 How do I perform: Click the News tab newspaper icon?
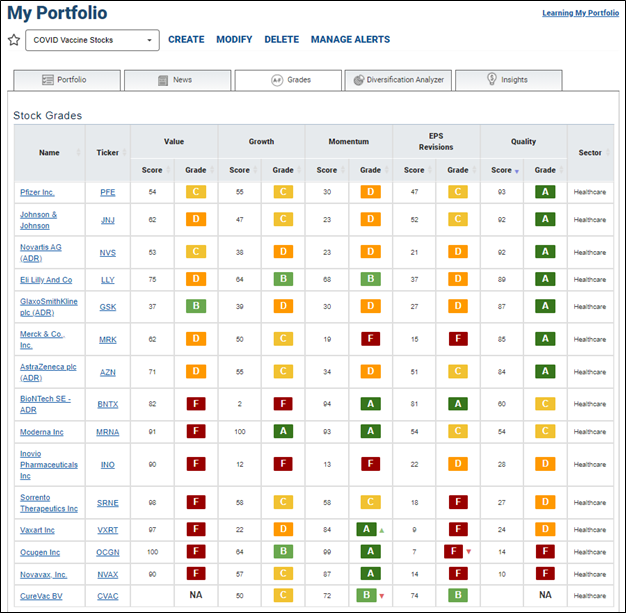163,80
